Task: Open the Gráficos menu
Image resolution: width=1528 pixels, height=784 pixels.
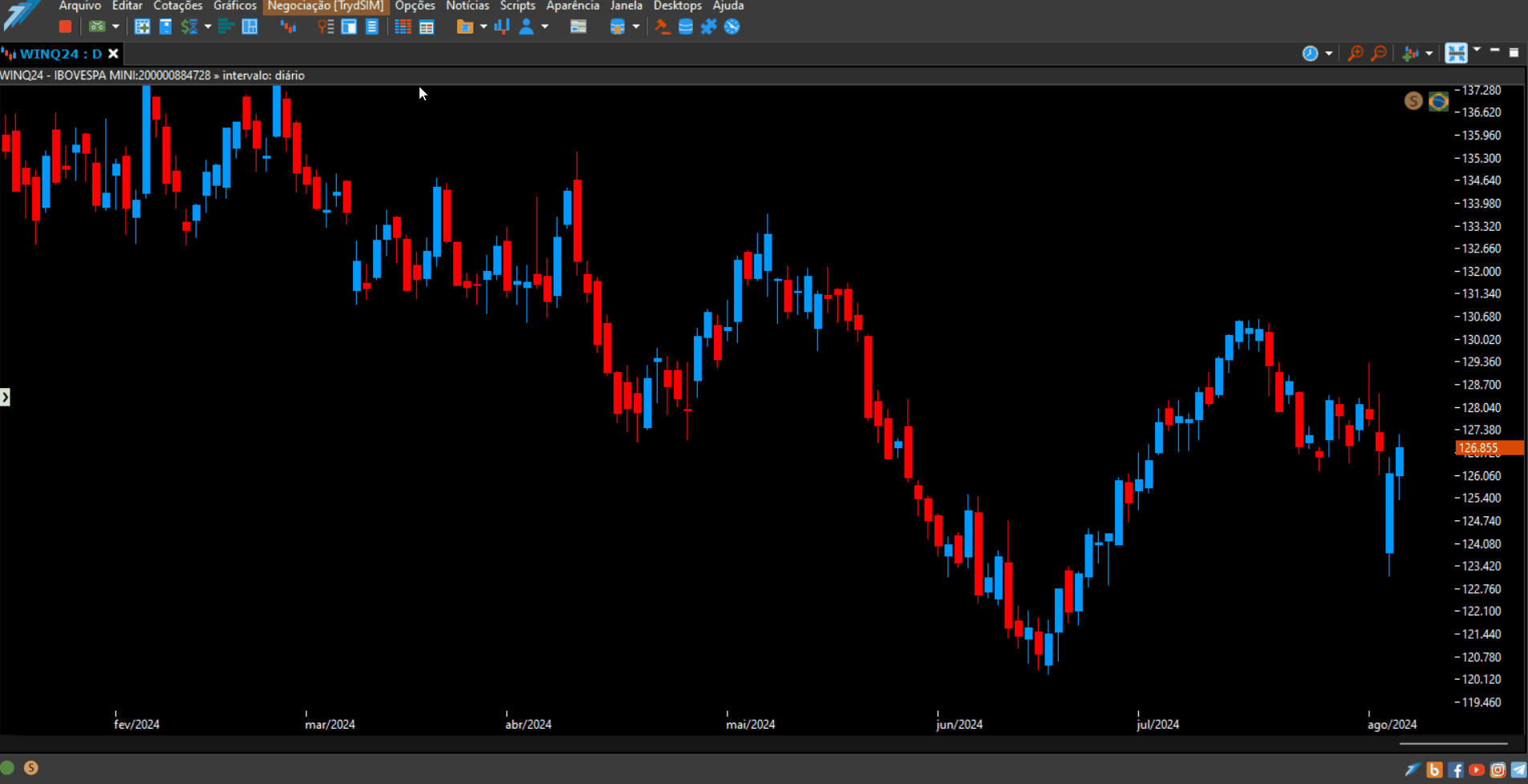Action: click(235, 6)
